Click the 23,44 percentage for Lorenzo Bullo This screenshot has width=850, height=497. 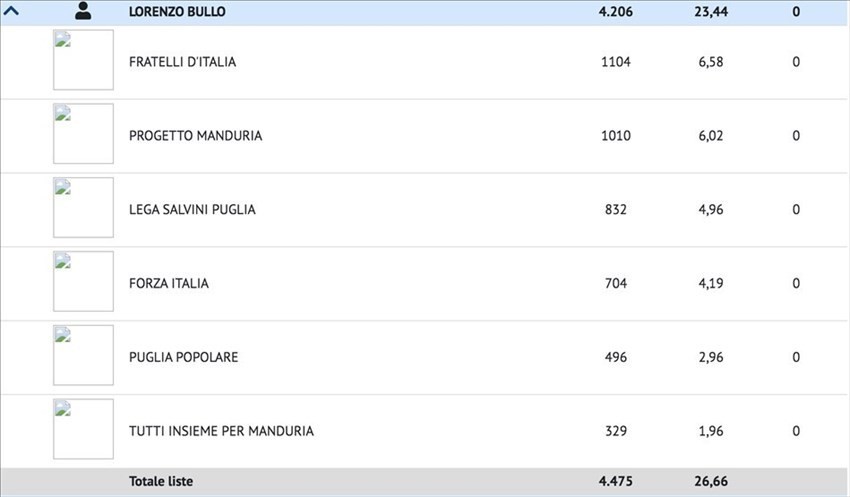pyautogui.click(x=711, y=11)
